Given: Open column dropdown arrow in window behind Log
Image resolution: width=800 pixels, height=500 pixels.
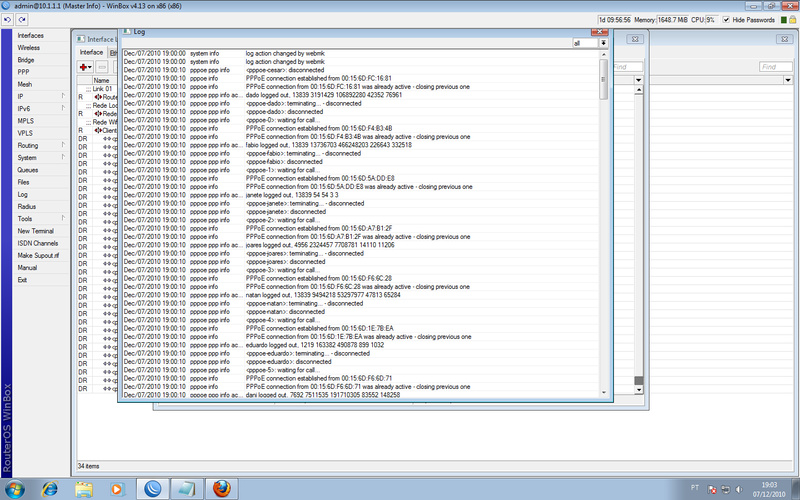Looking at the screenshot, I should click(638, 80).
